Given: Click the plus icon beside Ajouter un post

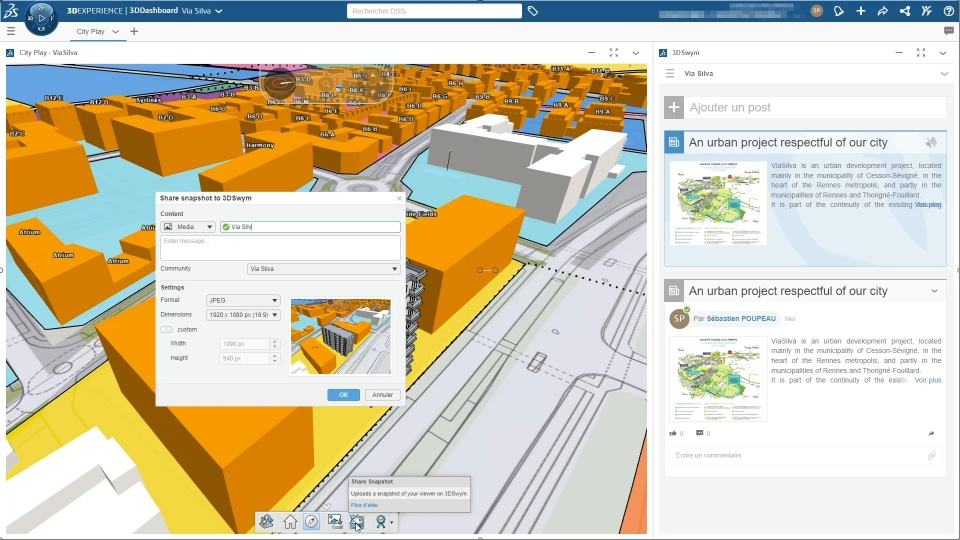Looking at the screenshot, I should point(673,107).
